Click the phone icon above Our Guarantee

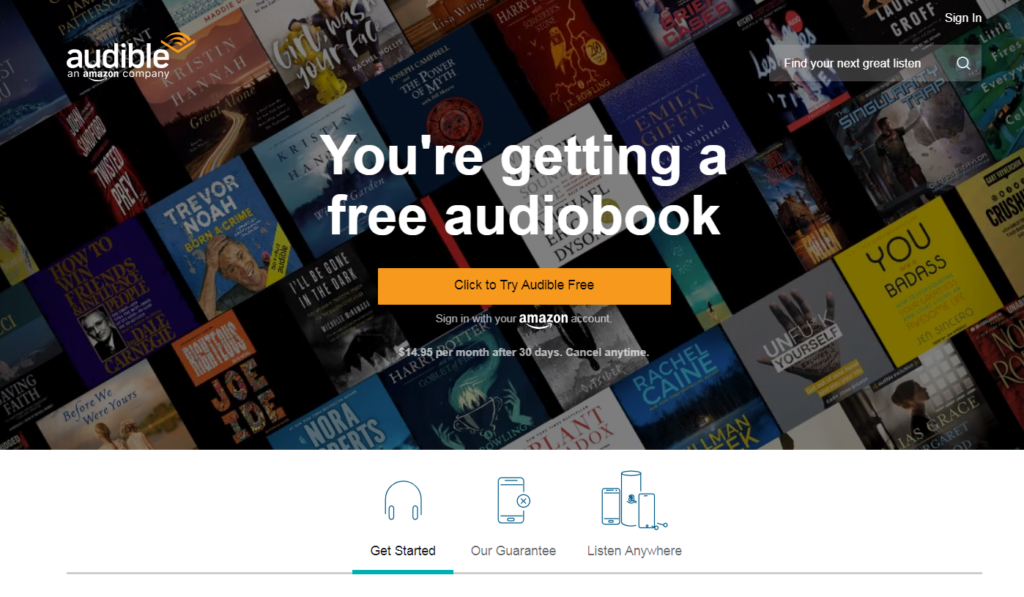pyautogui.click(x=513, y=500)
